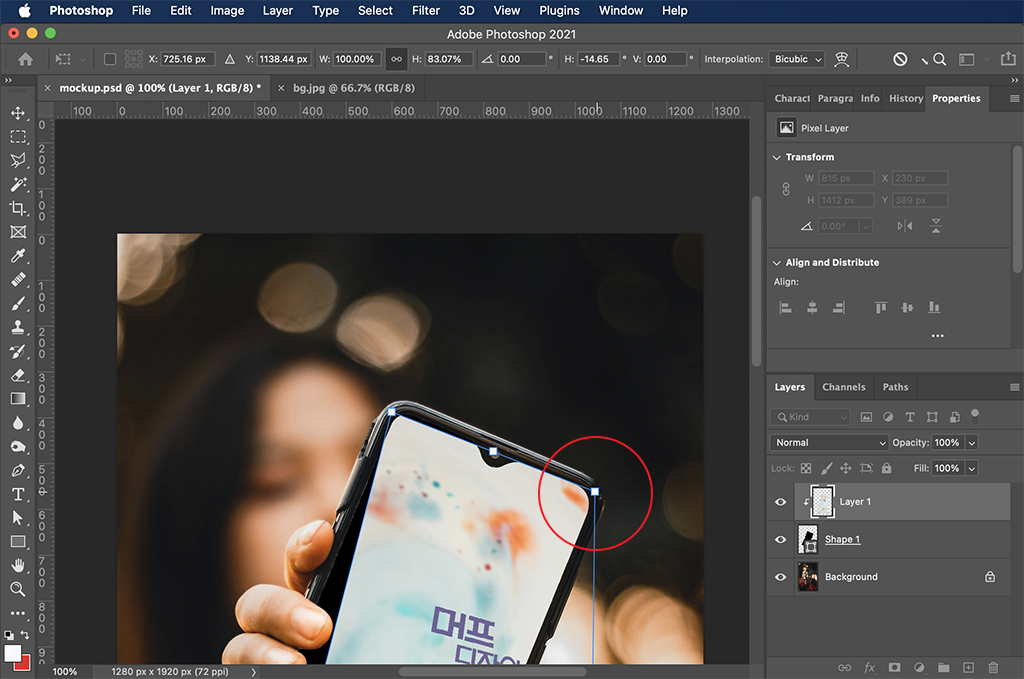Open the layer effects fx menu

point(869,667)
